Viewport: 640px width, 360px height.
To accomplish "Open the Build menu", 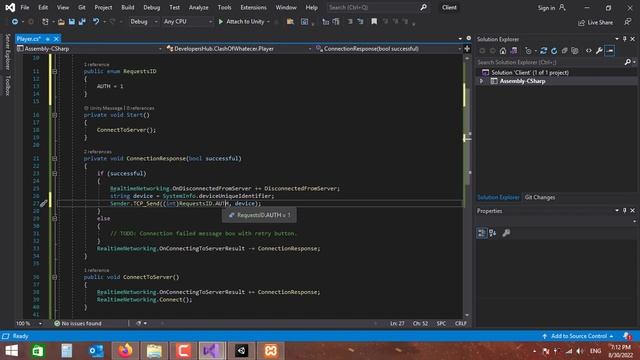I will (x=128, y=8).
